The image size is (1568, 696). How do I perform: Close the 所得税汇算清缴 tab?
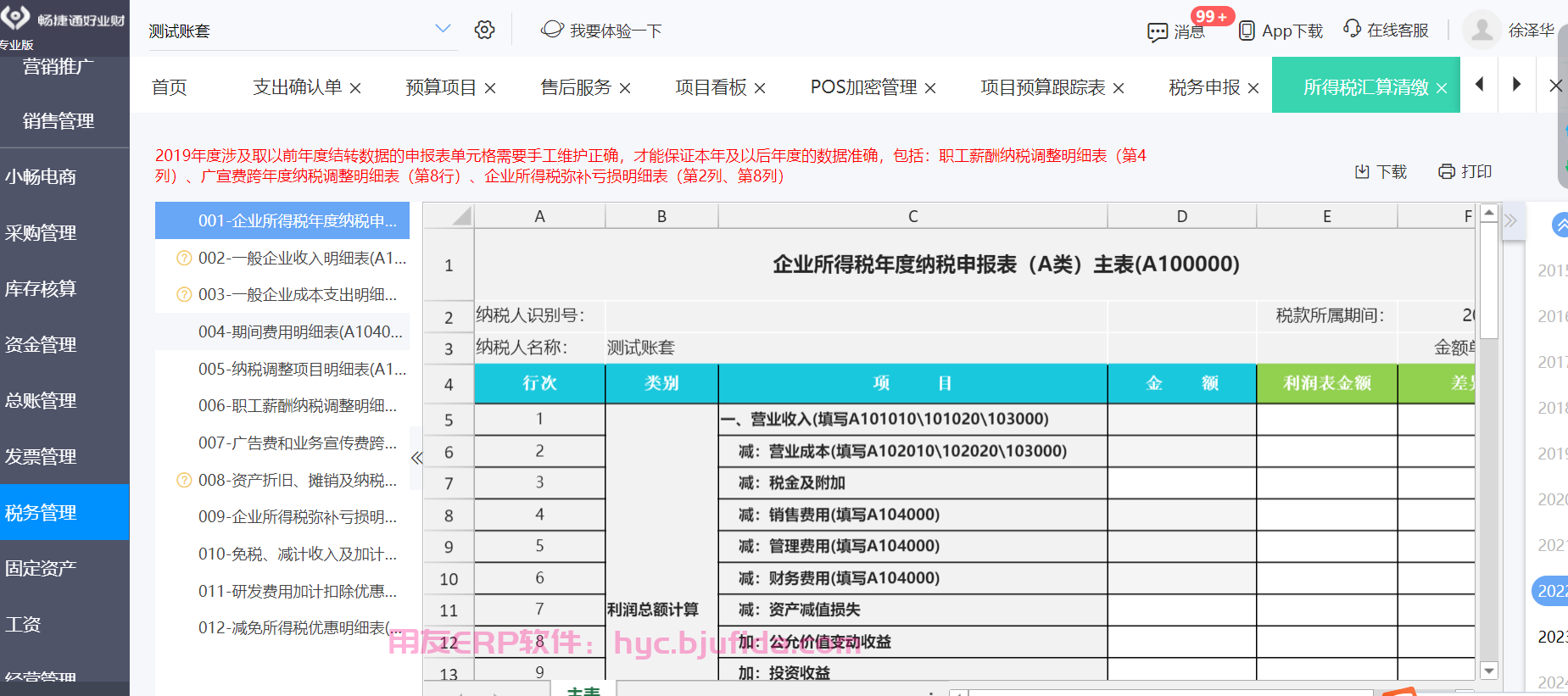pos(1442,88)
